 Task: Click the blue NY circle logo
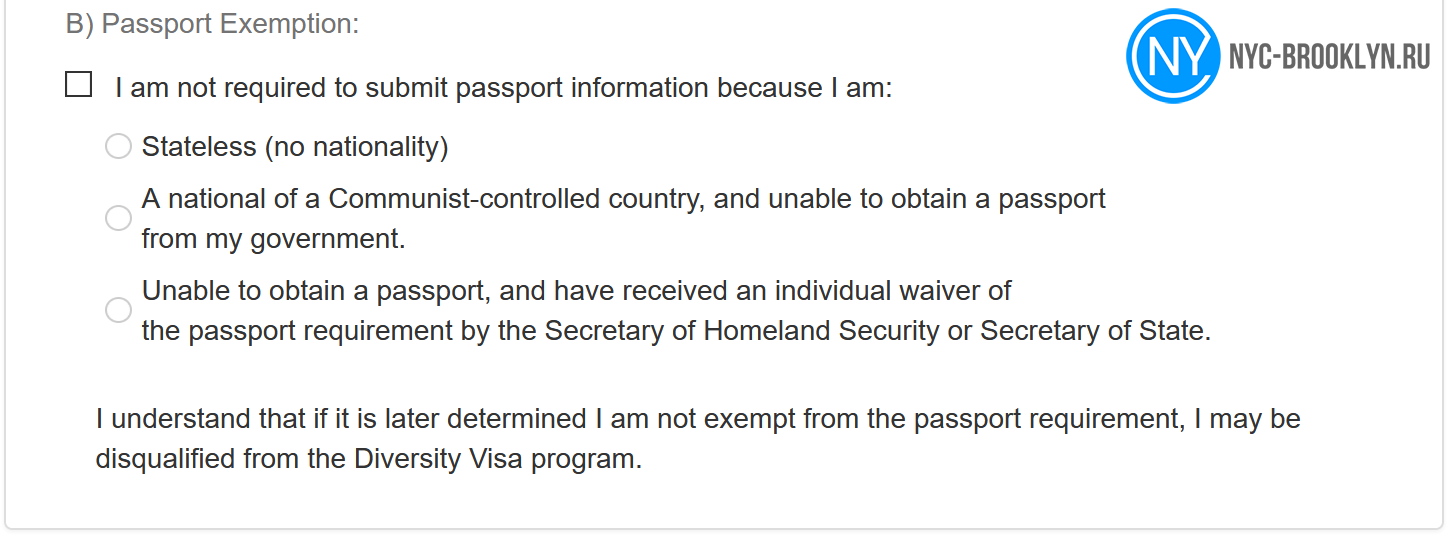(1174, 56)
